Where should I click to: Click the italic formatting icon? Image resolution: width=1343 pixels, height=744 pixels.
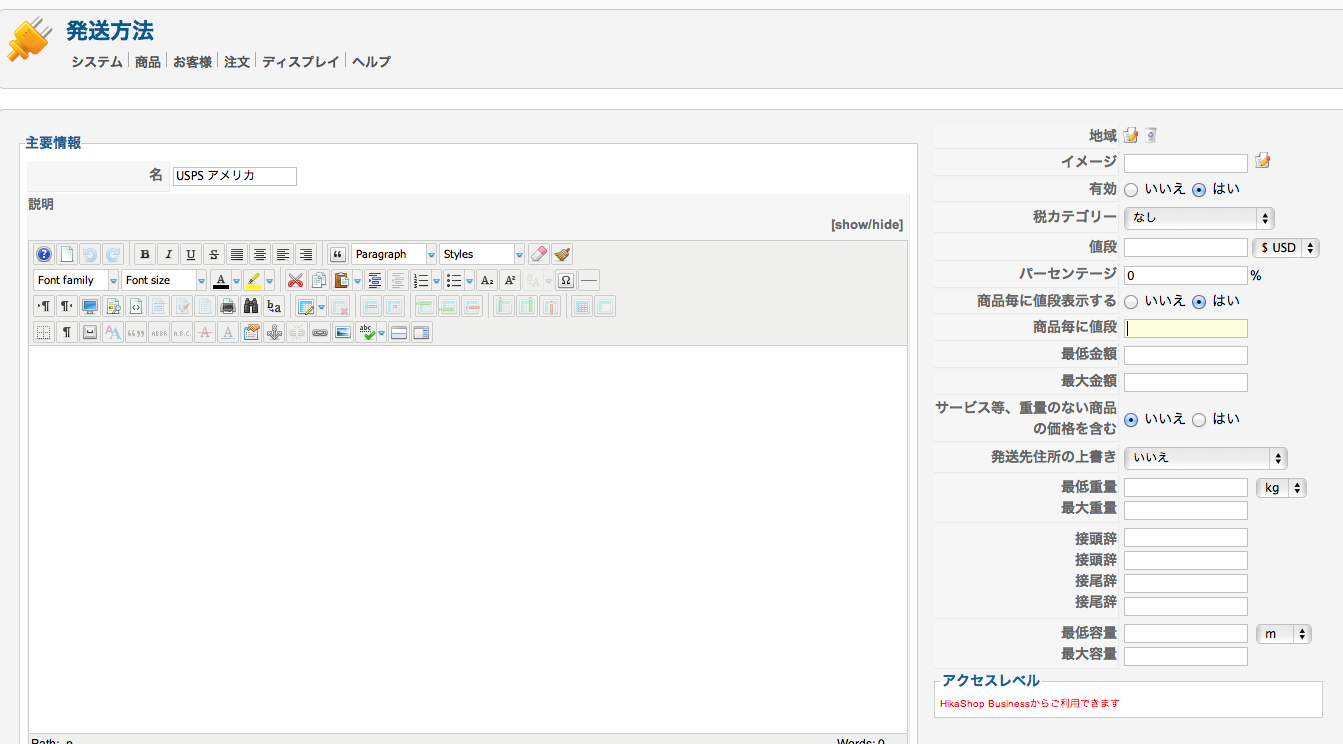[168, 254]
